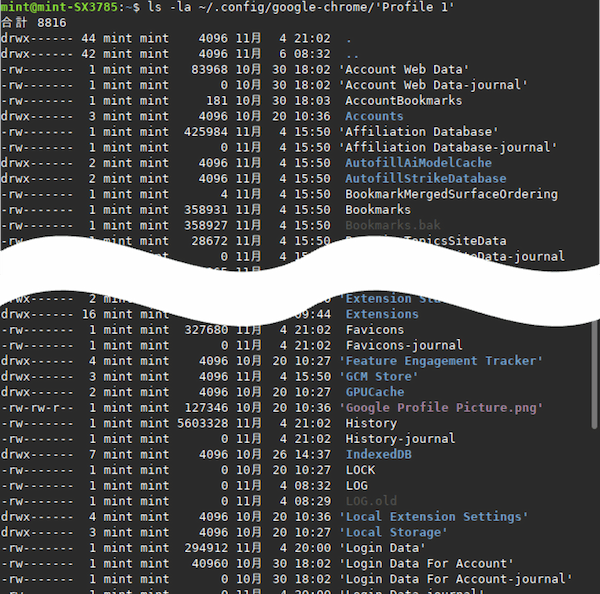Click the History-journal file name
This screenshot has height=594, width=600.
coord(400,438)
